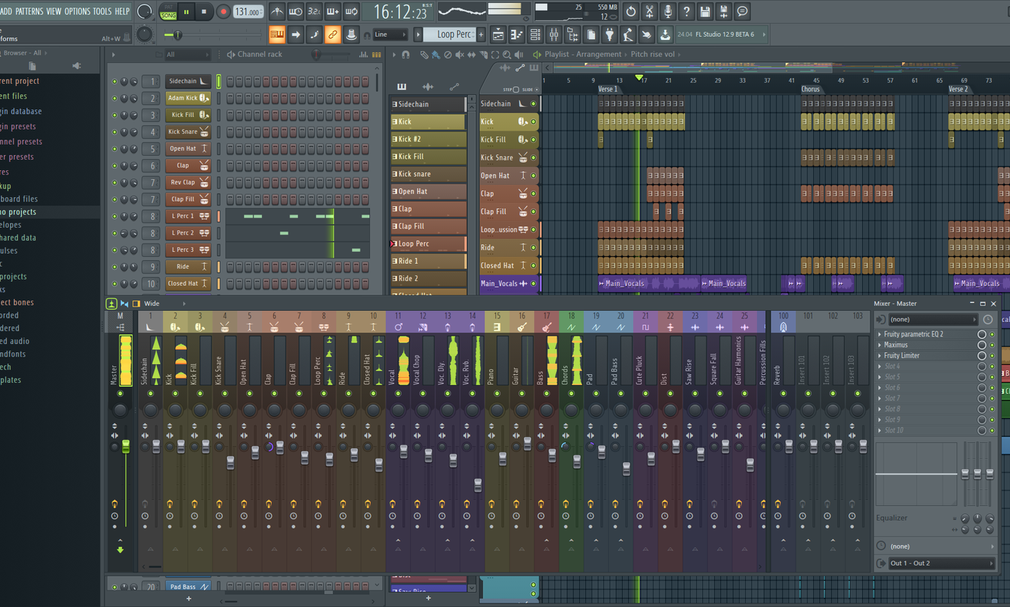Toggle the link (chain) toolbar icon
This screenshot has height=607, width=1010.
pos(334,35)
